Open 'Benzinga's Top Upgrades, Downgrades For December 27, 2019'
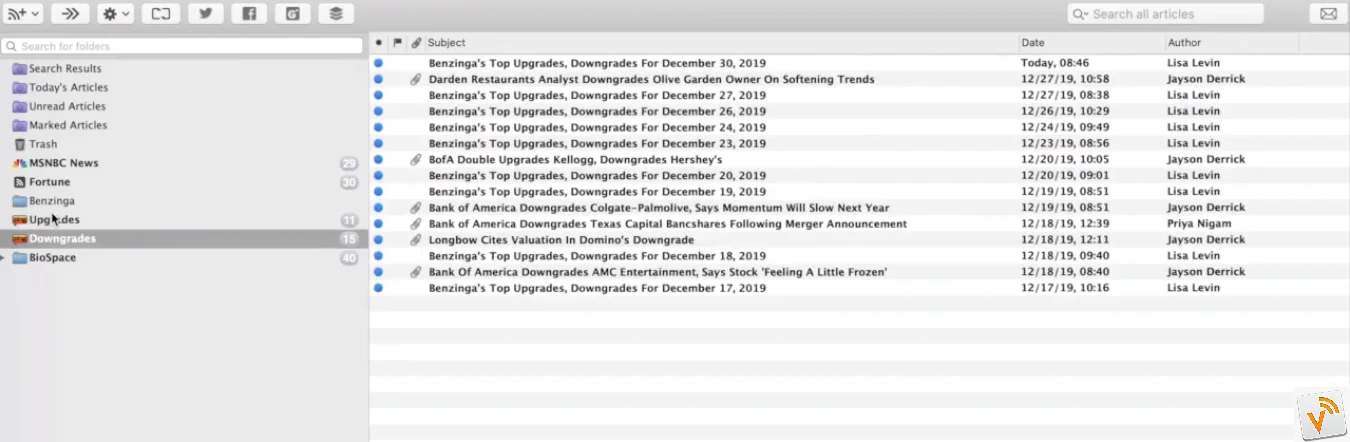 597,95
